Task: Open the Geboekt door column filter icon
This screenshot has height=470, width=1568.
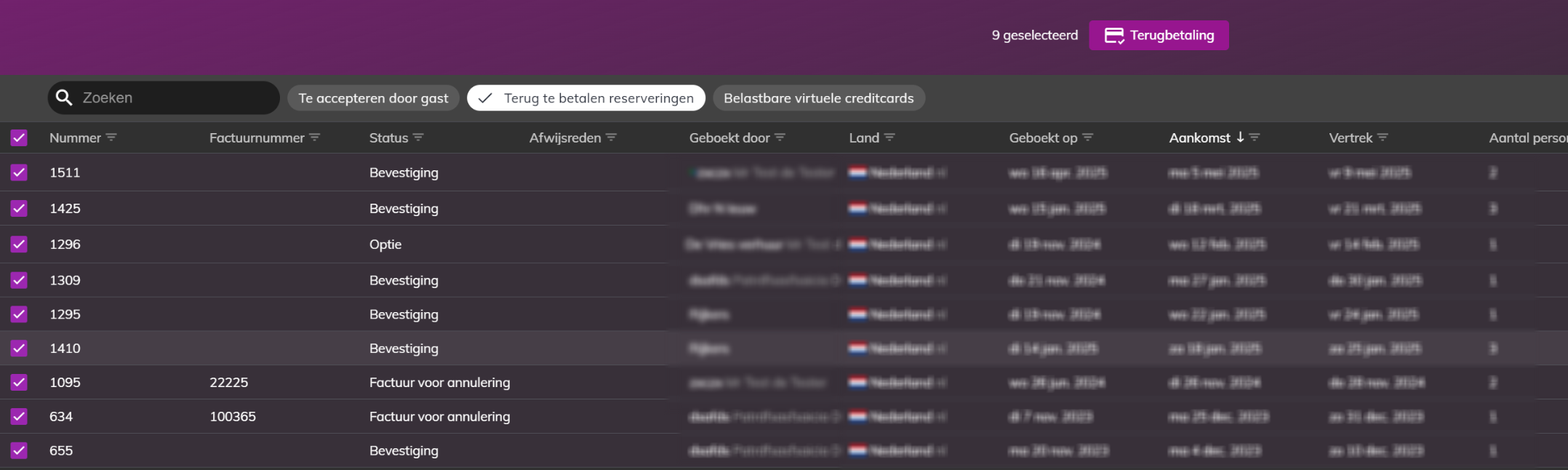Action: tap(780, 138)
